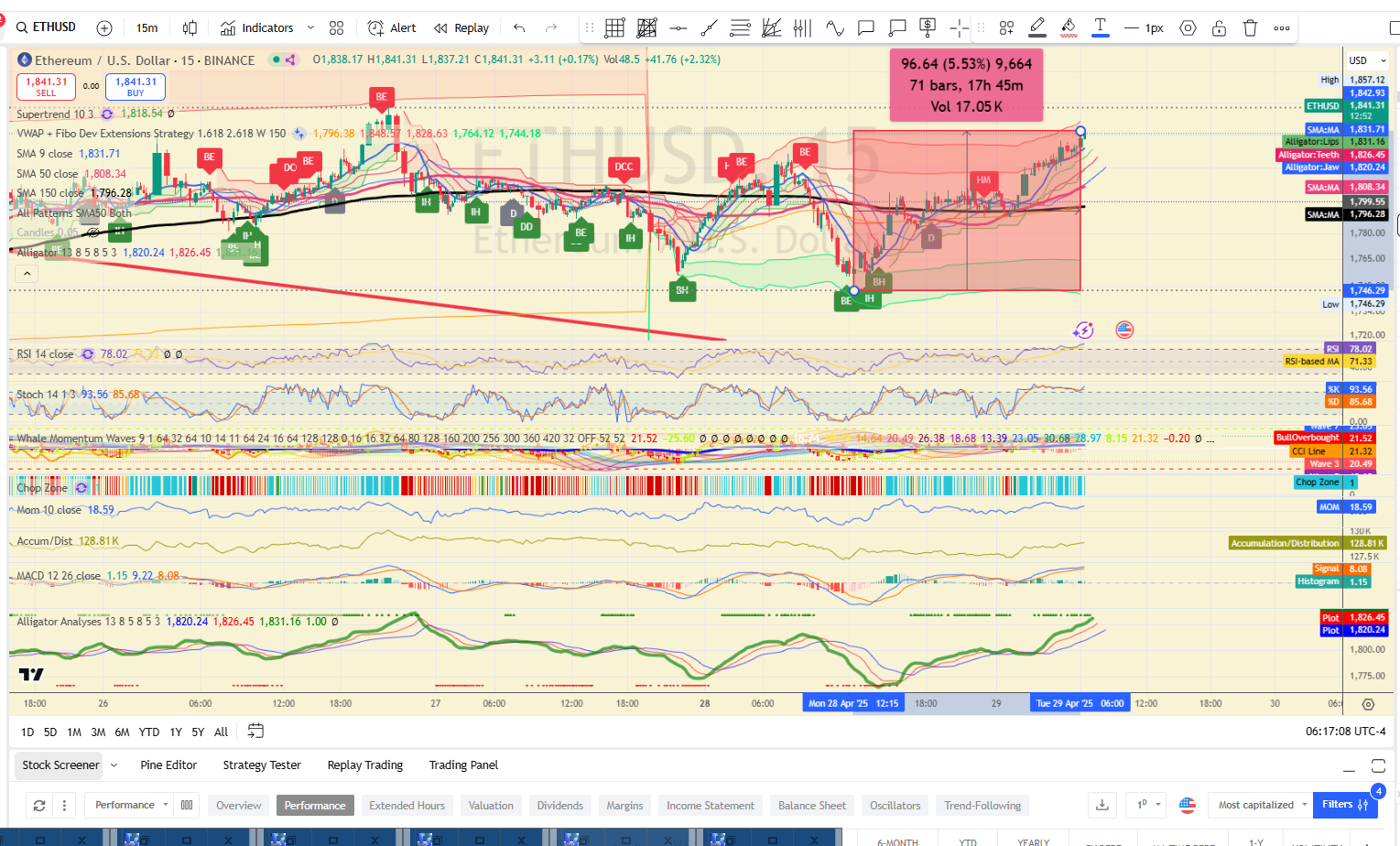Open the ETHUSD symbol search
The height and width of the screenshot is (846, 1400).
(x=46, y=27)
